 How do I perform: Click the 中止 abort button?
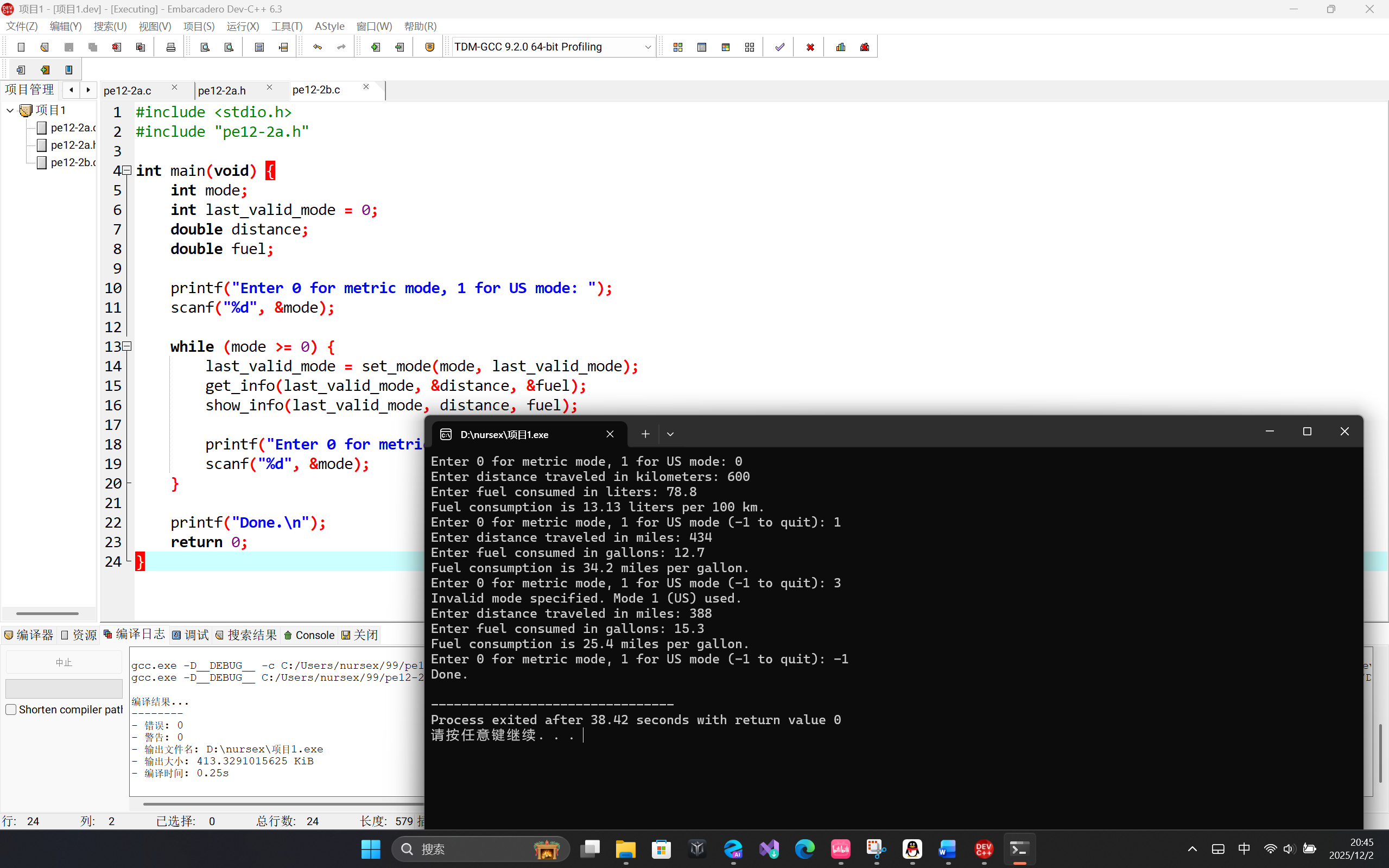(x=64, y=662)
